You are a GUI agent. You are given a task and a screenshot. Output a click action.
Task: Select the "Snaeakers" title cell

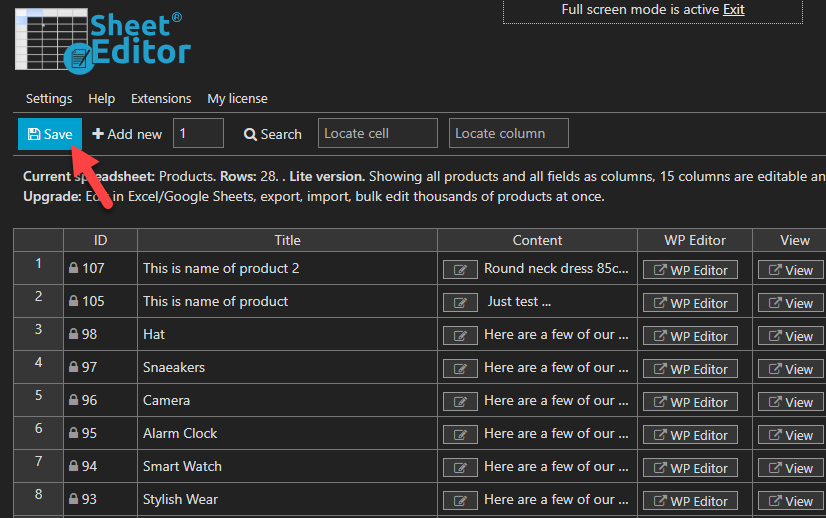[x=287, y=367]
